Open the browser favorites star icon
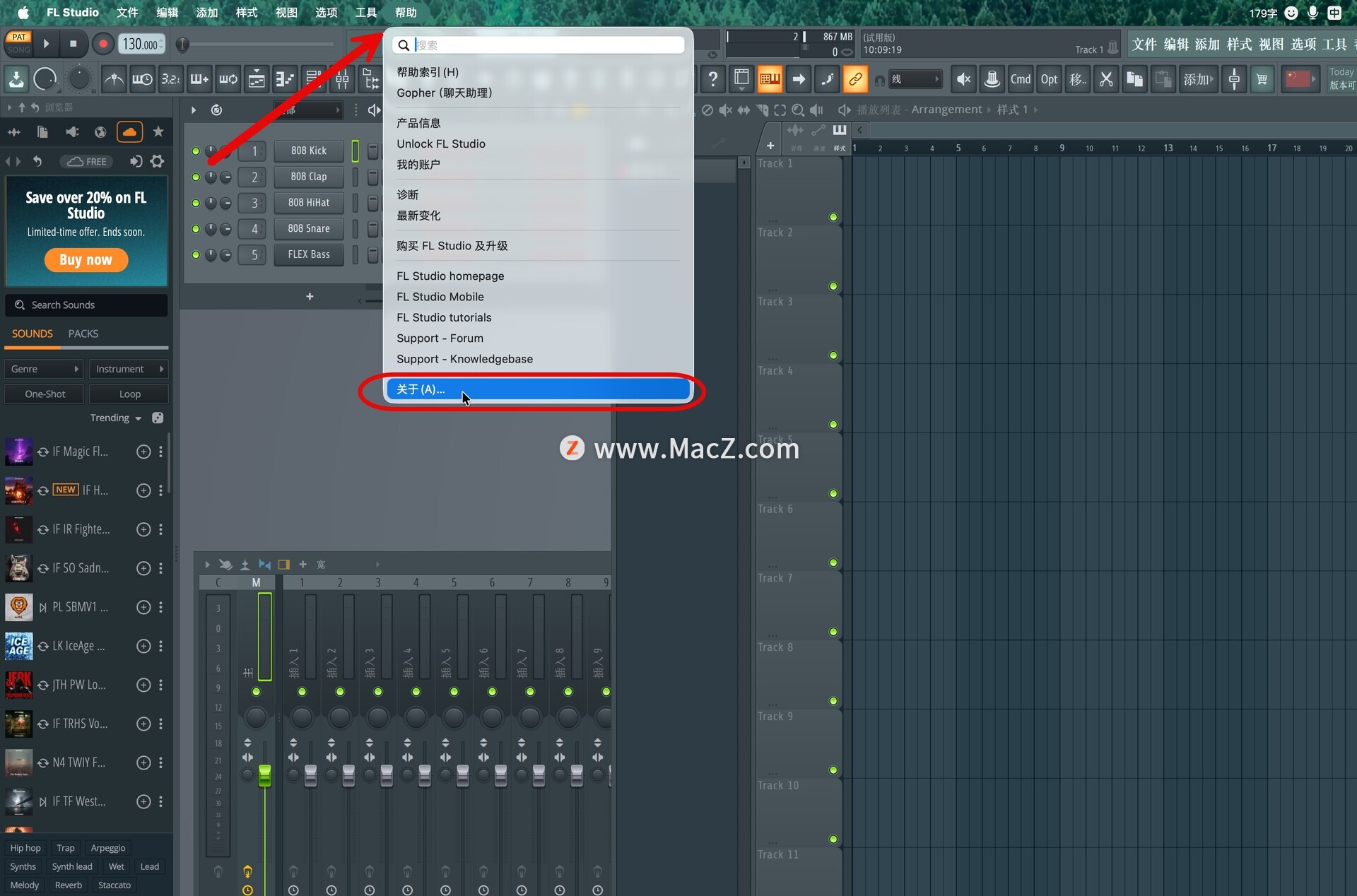1357x896 pixels. point(158,132)
